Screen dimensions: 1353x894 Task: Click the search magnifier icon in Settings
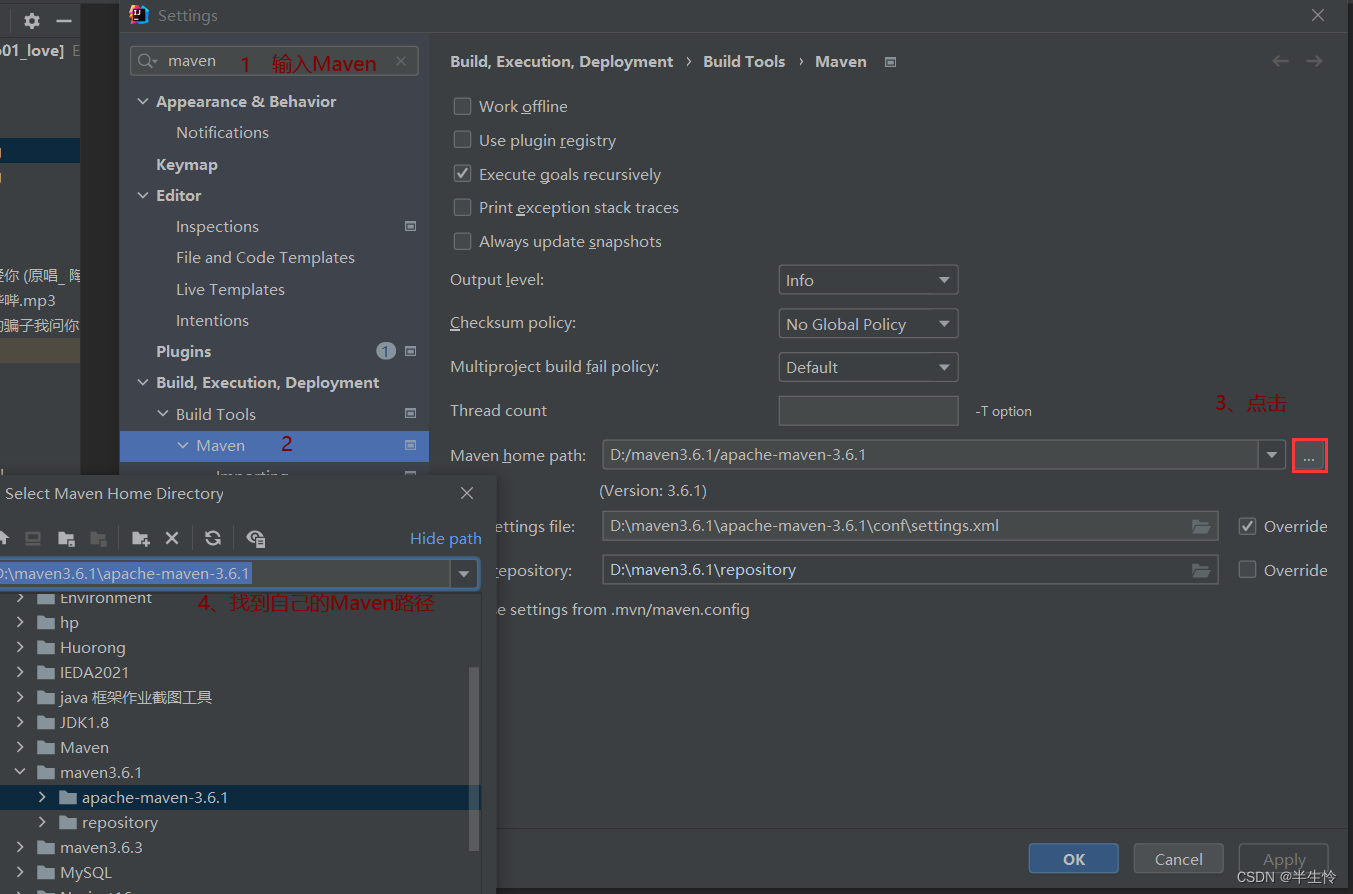(x=147, y=61)
